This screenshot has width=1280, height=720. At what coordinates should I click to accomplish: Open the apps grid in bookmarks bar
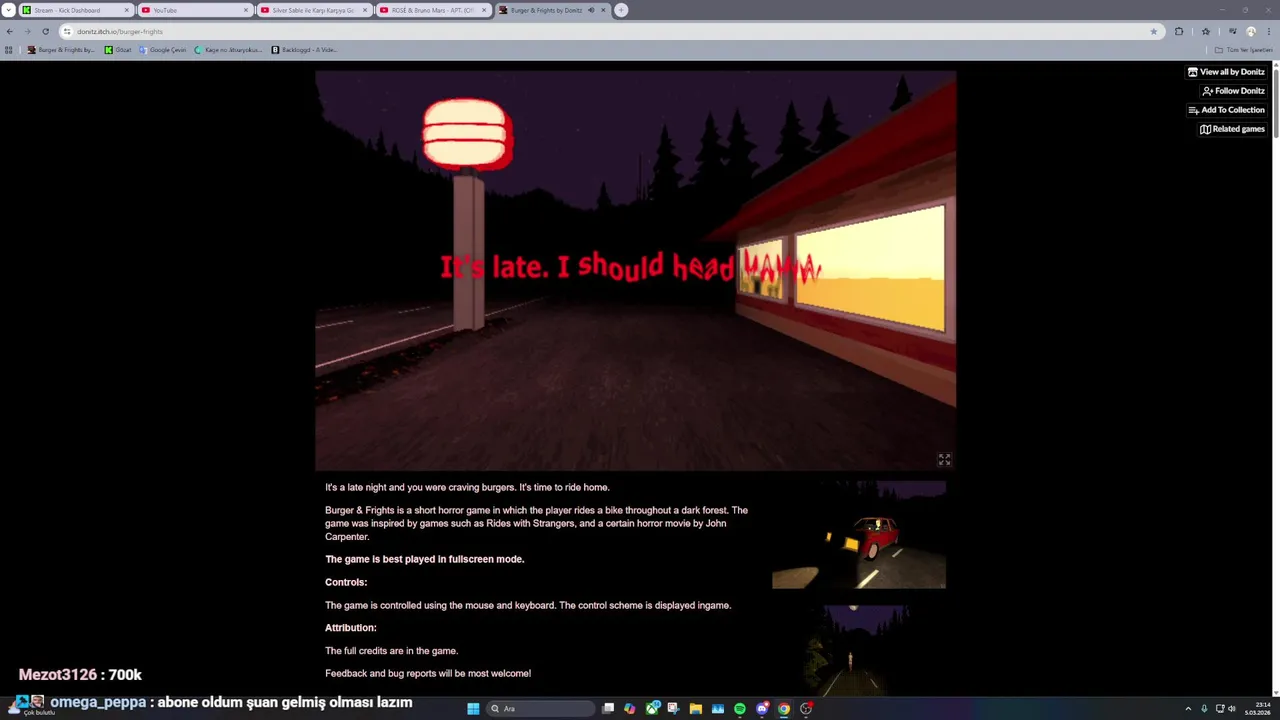[9, 50]
